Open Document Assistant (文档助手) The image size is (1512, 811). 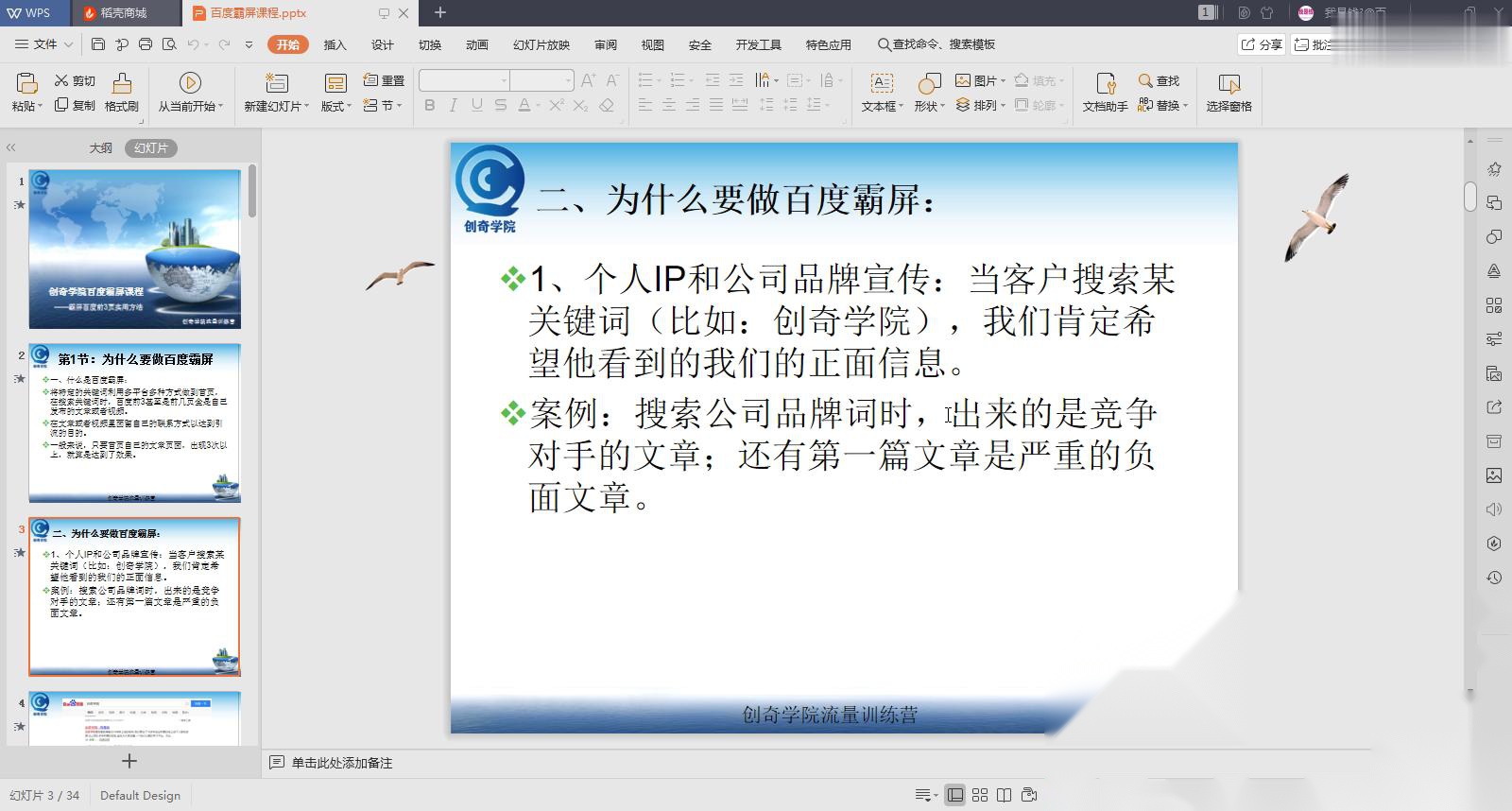click(1105, 92)
